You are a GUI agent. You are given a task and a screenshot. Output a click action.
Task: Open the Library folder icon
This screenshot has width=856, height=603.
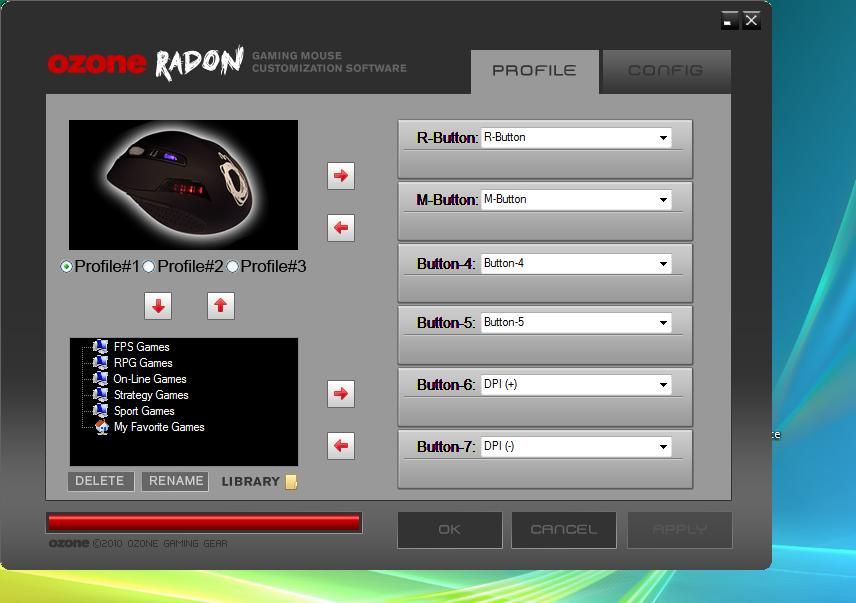point(292,481)
